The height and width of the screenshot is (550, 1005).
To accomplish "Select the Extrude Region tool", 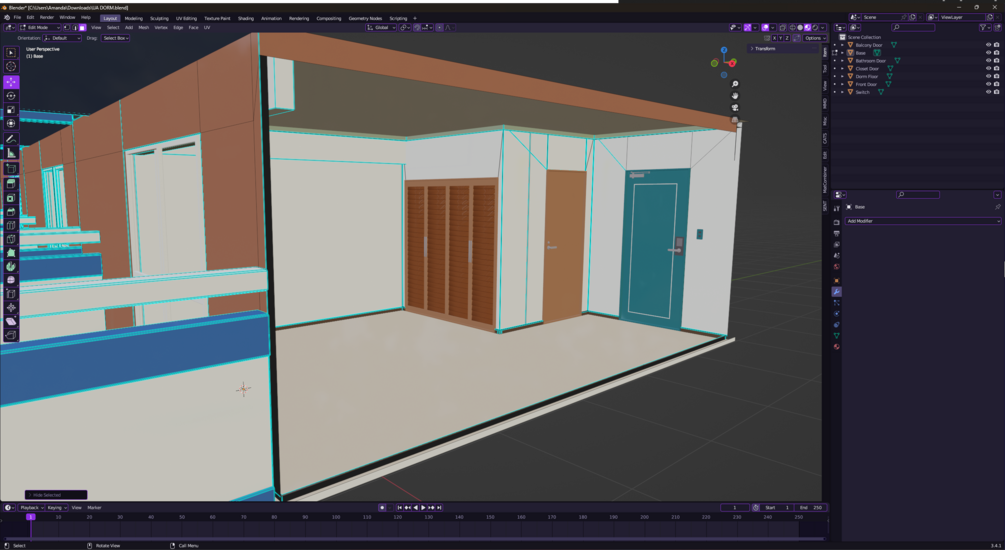I will pos(11,184).
